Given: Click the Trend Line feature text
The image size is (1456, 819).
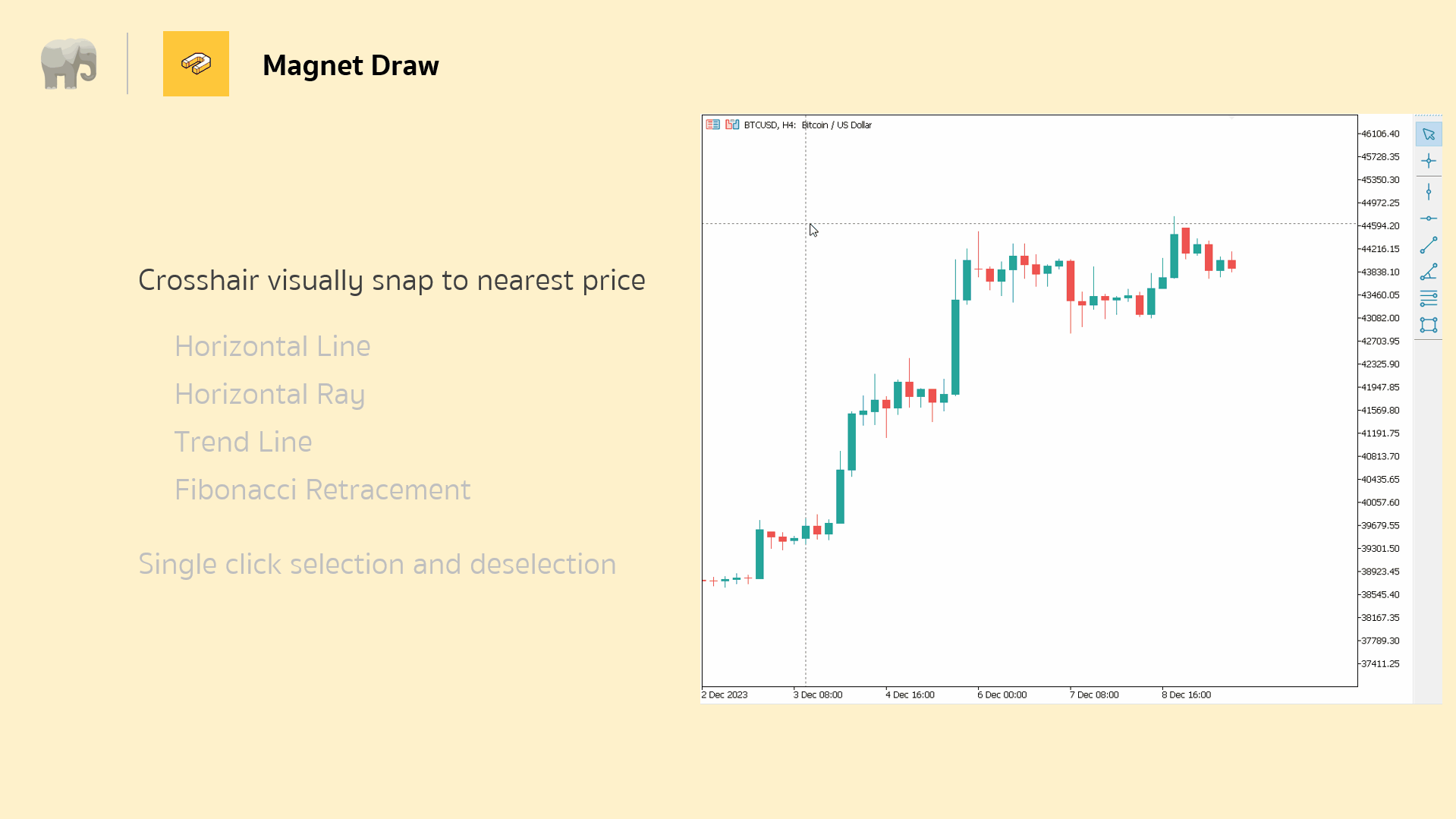Looking at the screenshot, I should tap(244, 441).
